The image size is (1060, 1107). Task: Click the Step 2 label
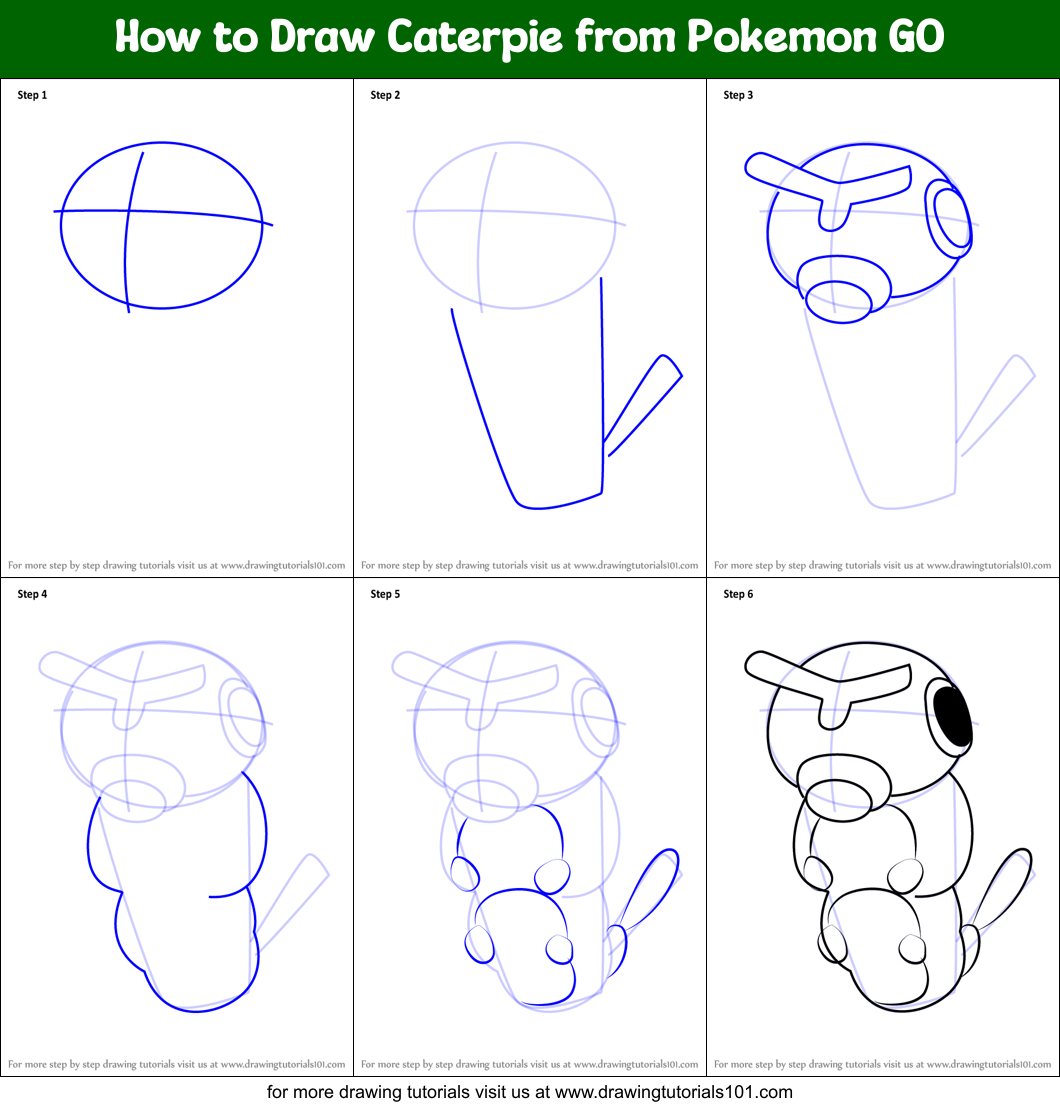point(384,95)
